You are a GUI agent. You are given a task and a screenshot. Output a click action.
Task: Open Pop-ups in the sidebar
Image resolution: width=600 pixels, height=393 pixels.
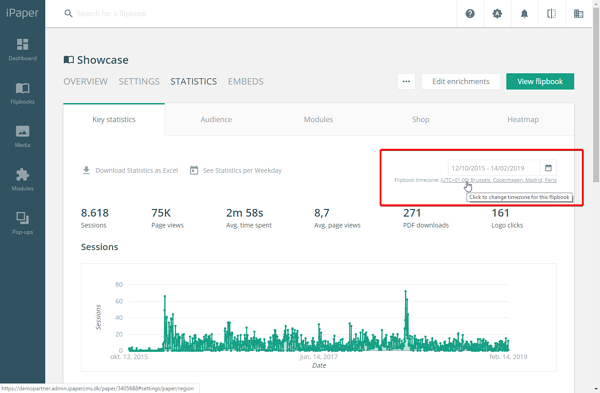coord(23,223)
